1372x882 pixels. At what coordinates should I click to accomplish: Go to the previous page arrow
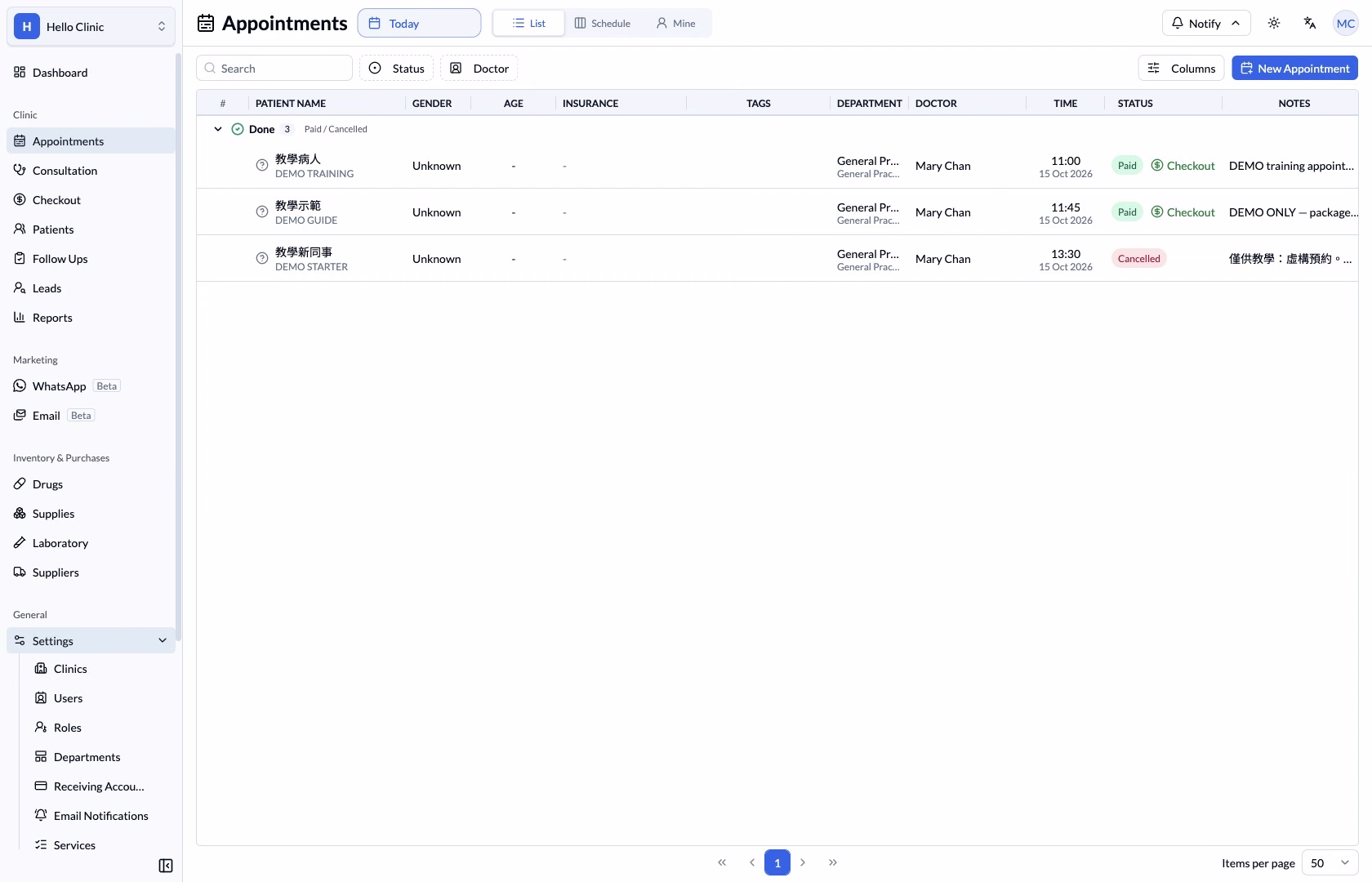[752, 862]
